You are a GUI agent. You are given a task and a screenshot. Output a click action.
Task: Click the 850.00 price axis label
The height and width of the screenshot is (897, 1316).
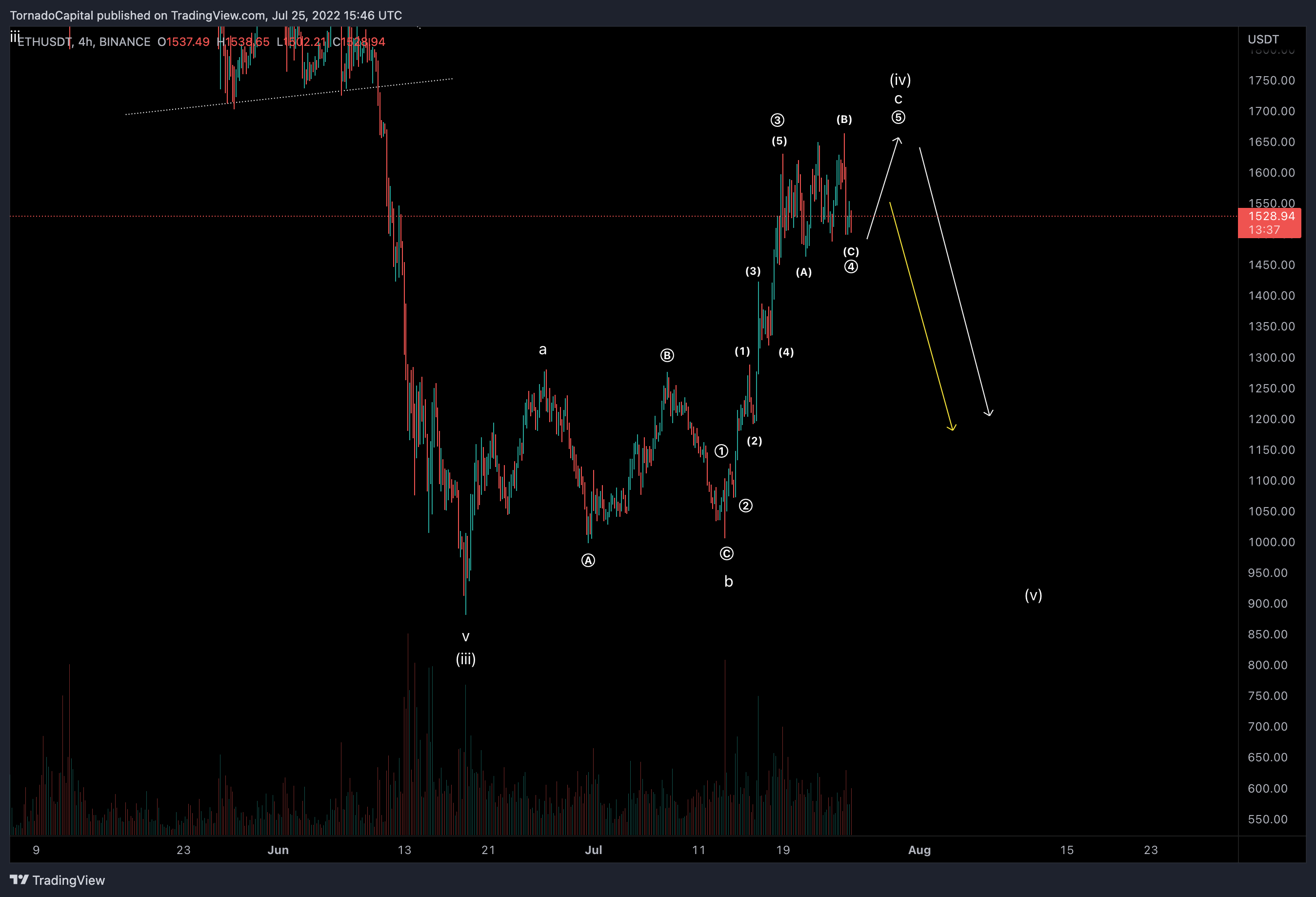pyautogui.click(x=1267, y=634)
